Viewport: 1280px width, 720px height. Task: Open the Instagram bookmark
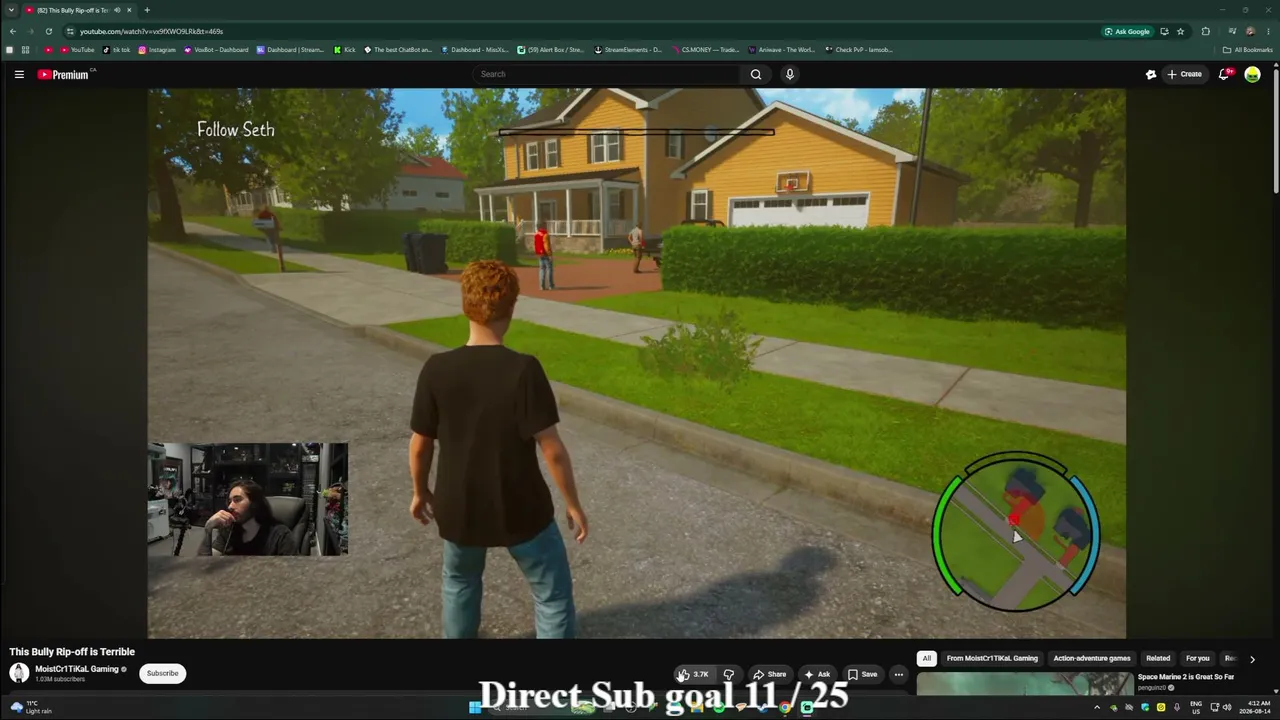click(157, 50)
